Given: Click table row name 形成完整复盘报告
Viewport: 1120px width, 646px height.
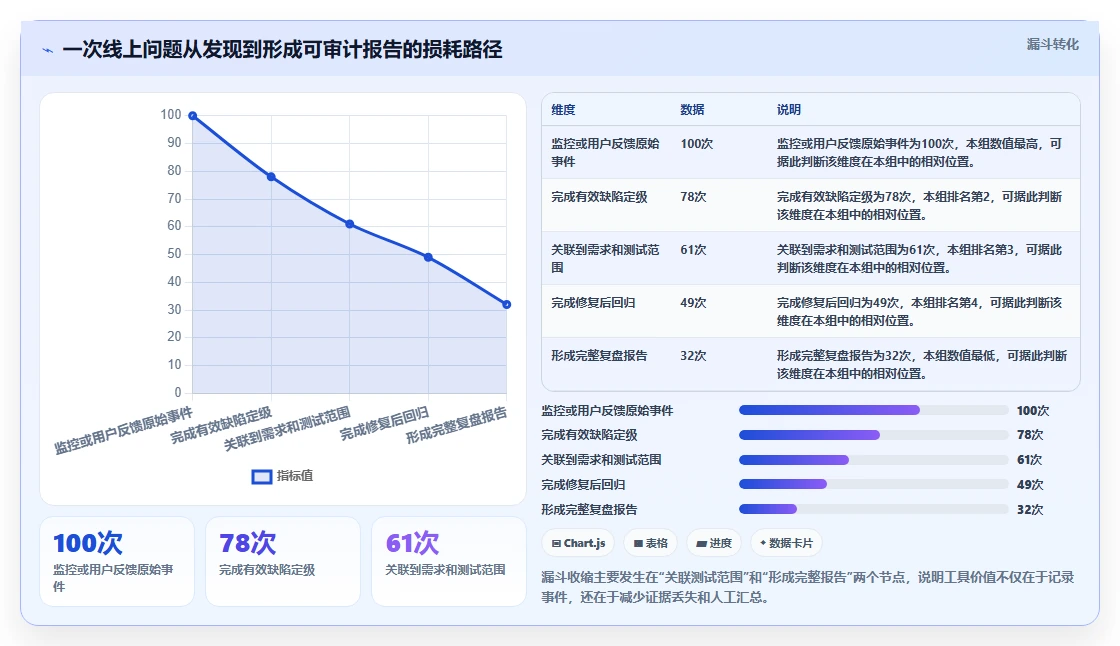Looking at the screenshot, I should [599, 355].
